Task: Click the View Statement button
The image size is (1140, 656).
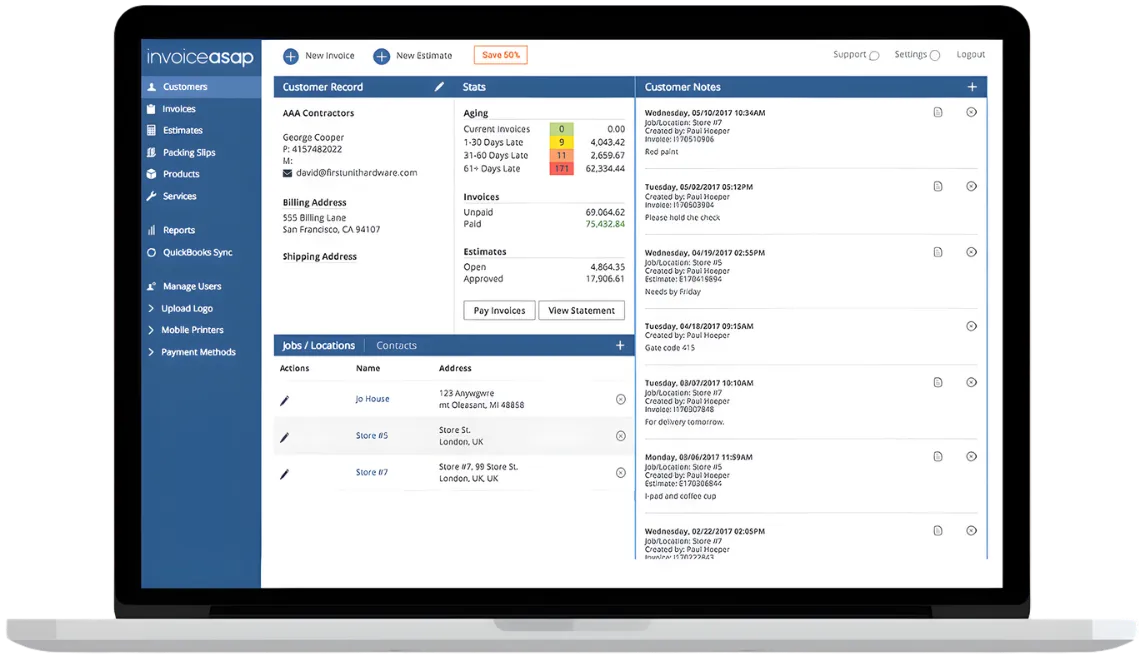Action: pos(582,311)
